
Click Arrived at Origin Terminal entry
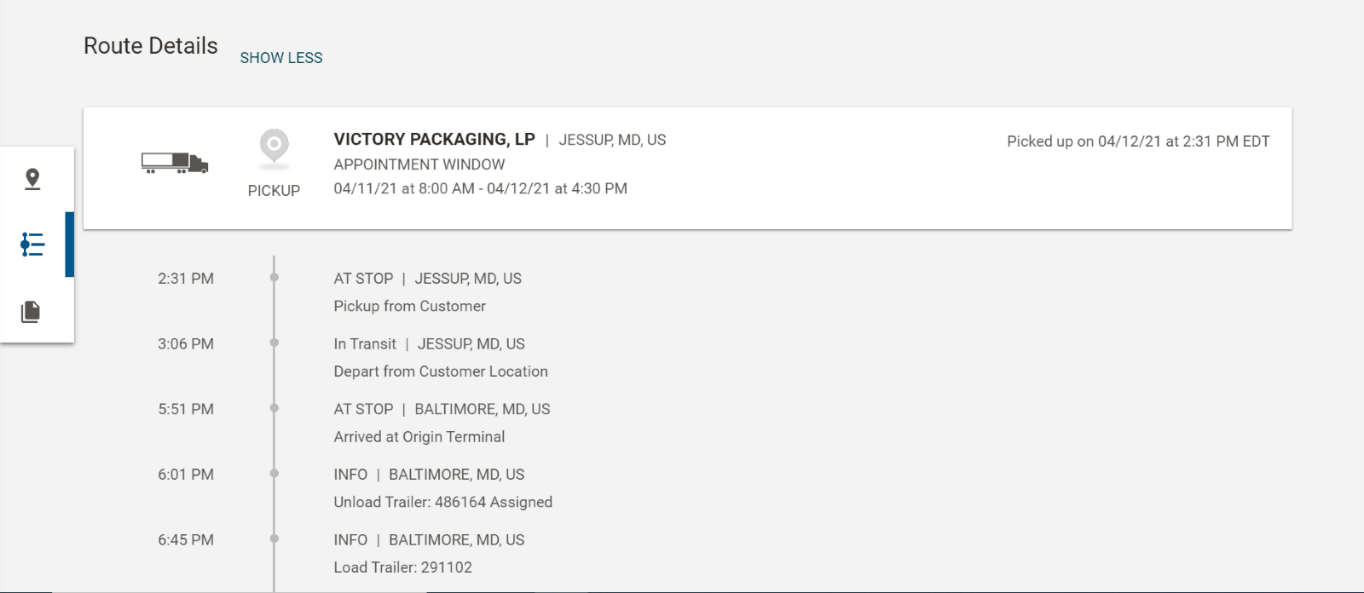[x=419, y=436]
